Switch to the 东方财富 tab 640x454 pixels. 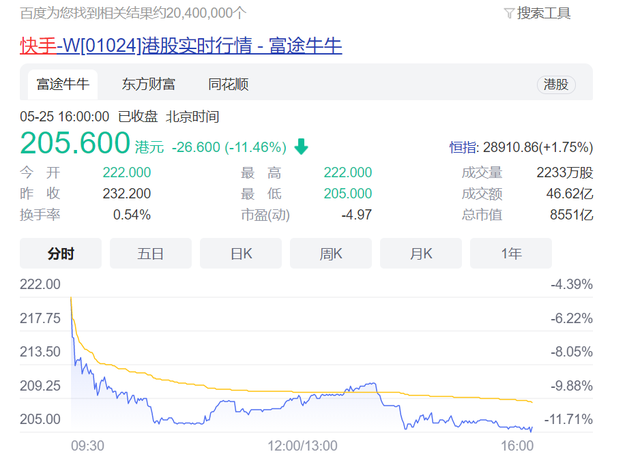point(149,84)
